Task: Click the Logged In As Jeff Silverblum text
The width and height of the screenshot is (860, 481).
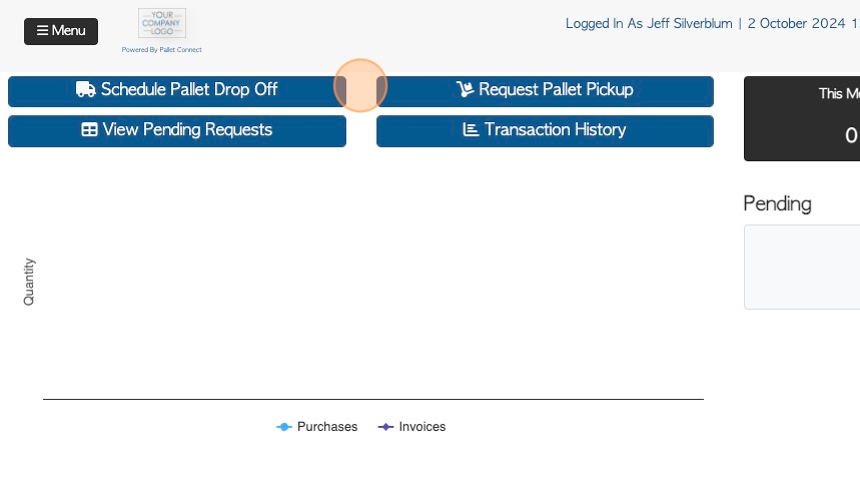Action: [x=649, y=24]
